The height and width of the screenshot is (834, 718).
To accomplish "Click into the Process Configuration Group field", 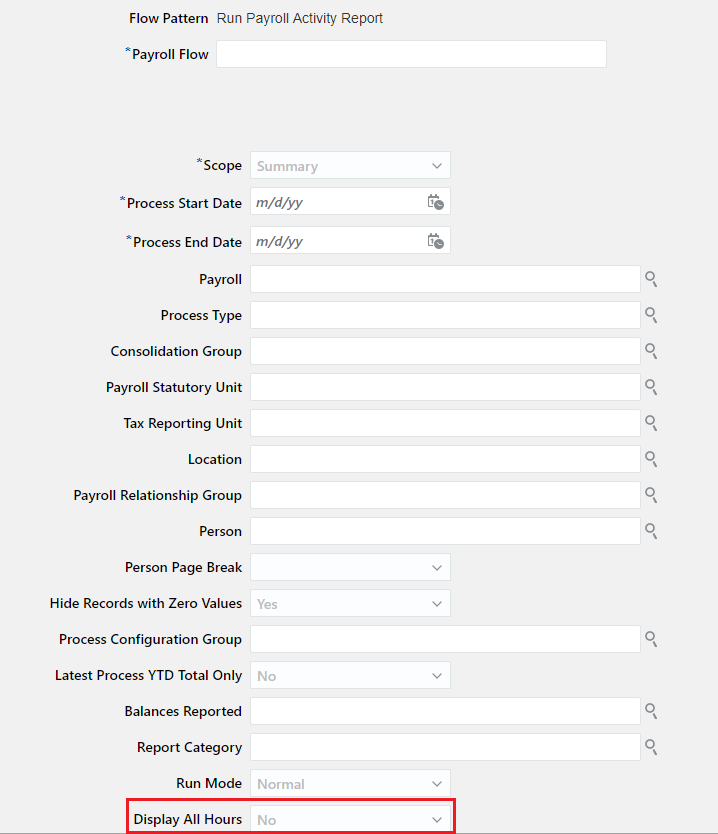I will pyautogui.click(x=445, y=639).
